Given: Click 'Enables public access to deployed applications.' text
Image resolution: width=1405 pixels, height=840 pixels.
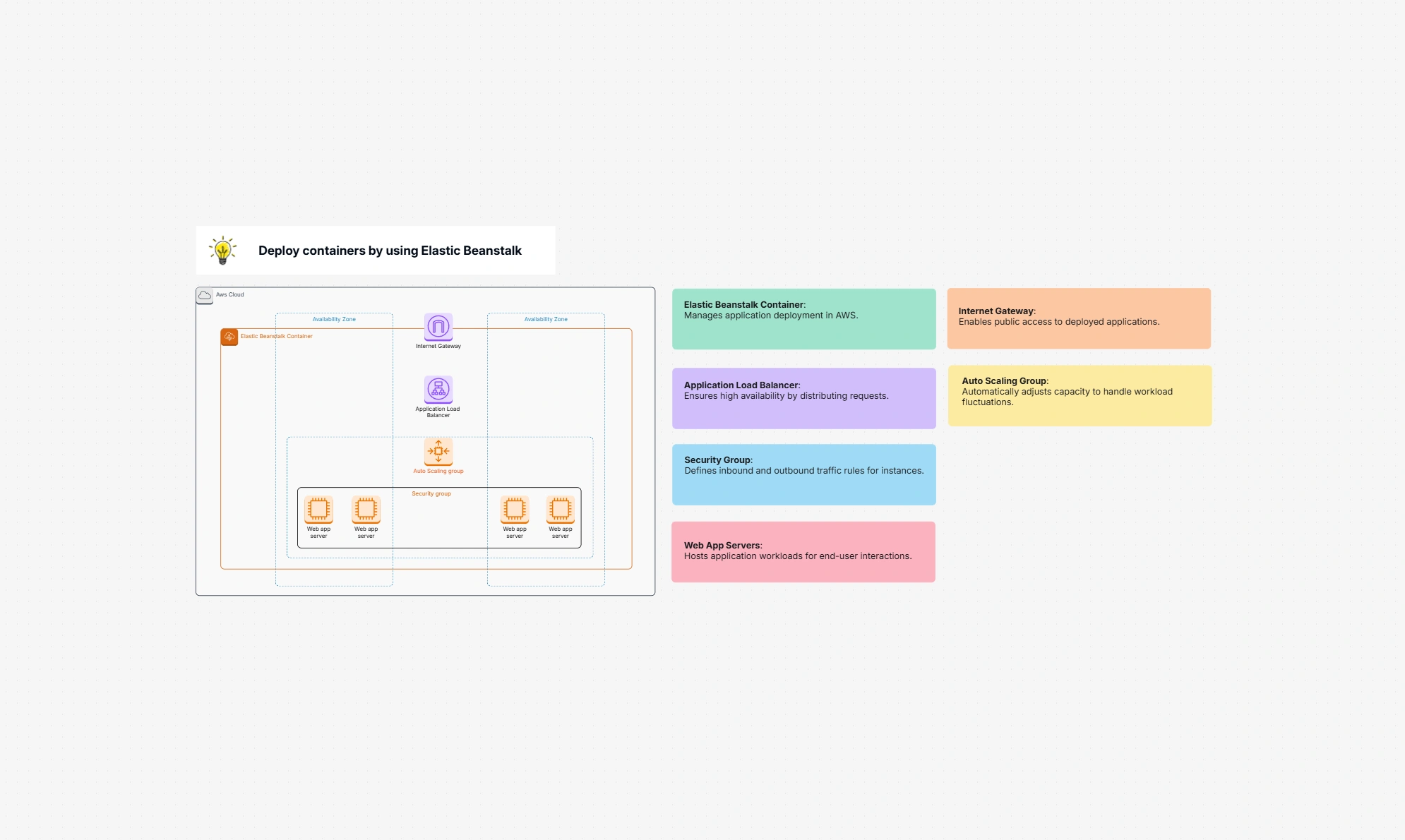Looking at the screenshot, I should click(x=1059, y=322).
